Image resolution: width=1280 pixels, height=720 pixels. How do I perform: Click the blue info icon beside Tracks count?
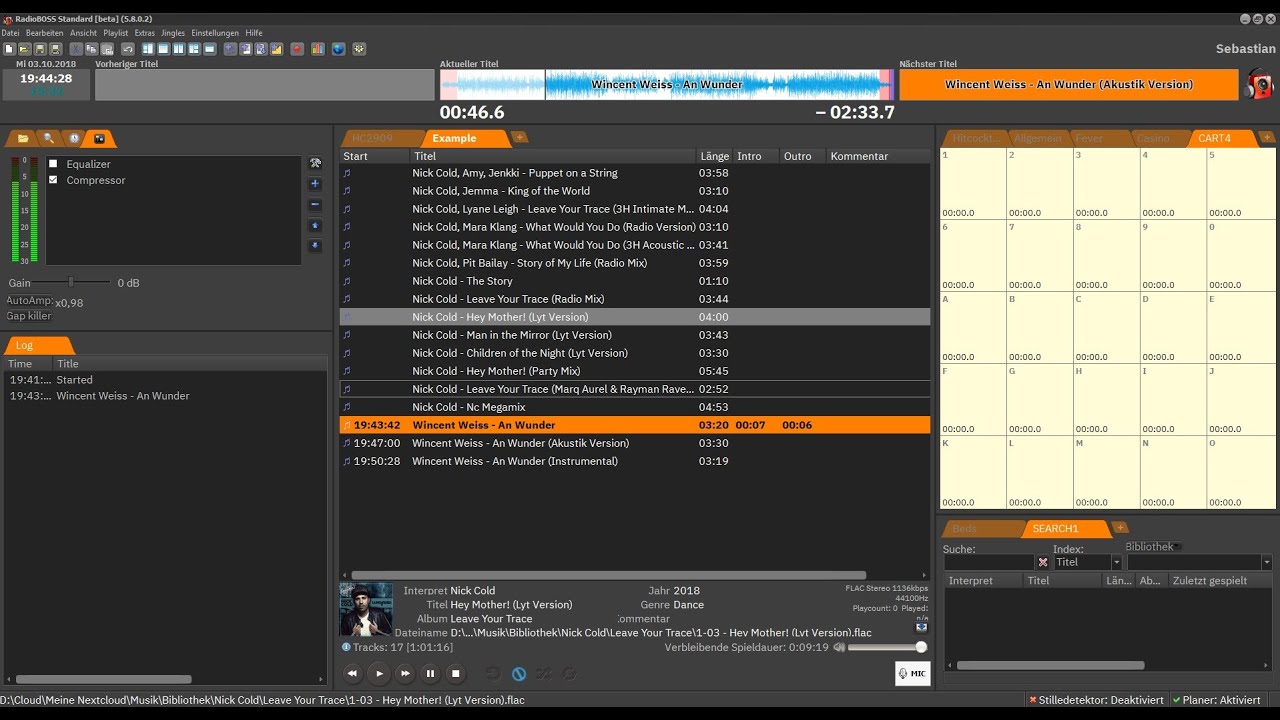[x=346, y=647]
